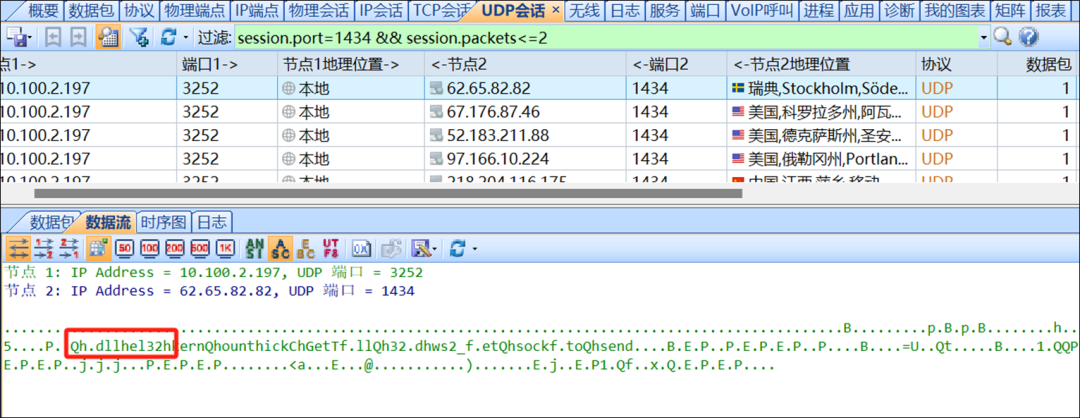This screenshot has width=1080, height=418.
Task: Open the VoIP呼叫 tab
Action: click(x=762, y=10)
